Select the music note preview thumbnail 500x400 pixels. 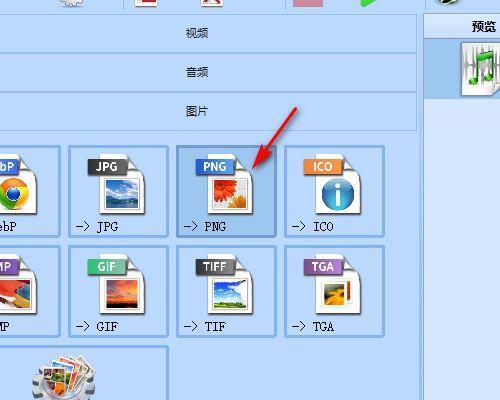click(x=481, y=69)
